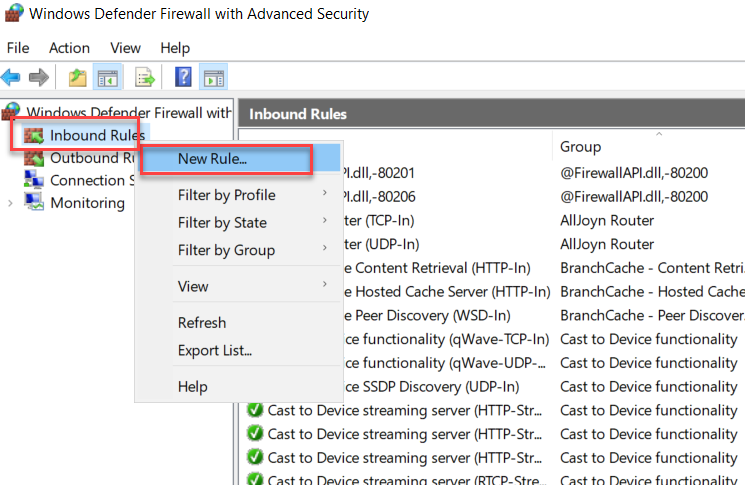745x485 pixels.
Task: Expand the Monitoring tree node arrow
Action: point(11,203)
